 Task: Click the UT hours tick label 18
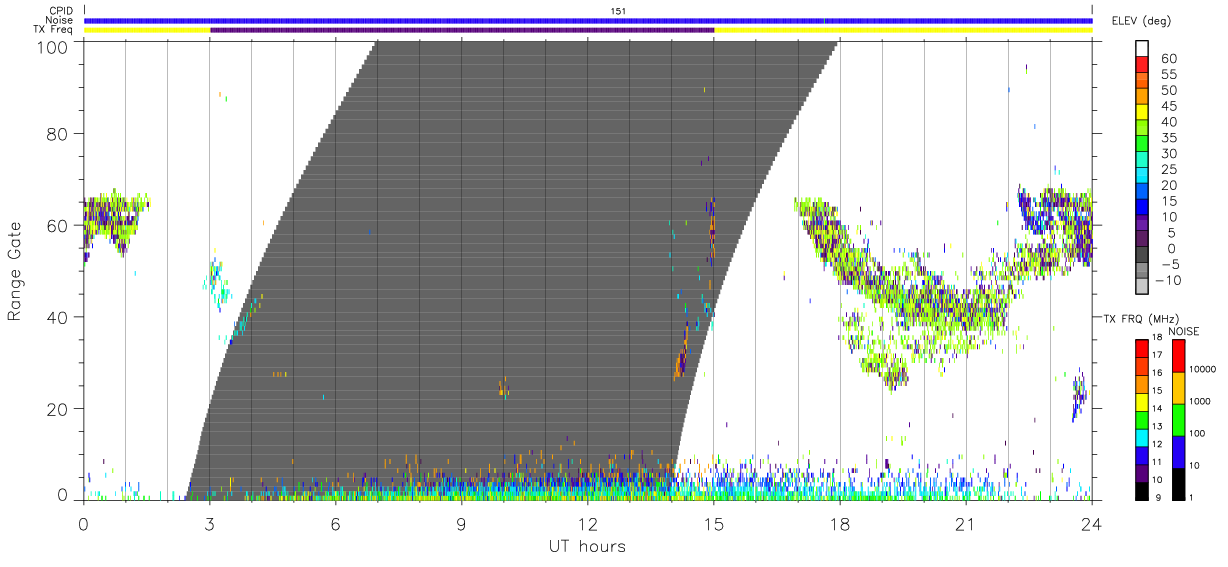click(x=840, y=524)
